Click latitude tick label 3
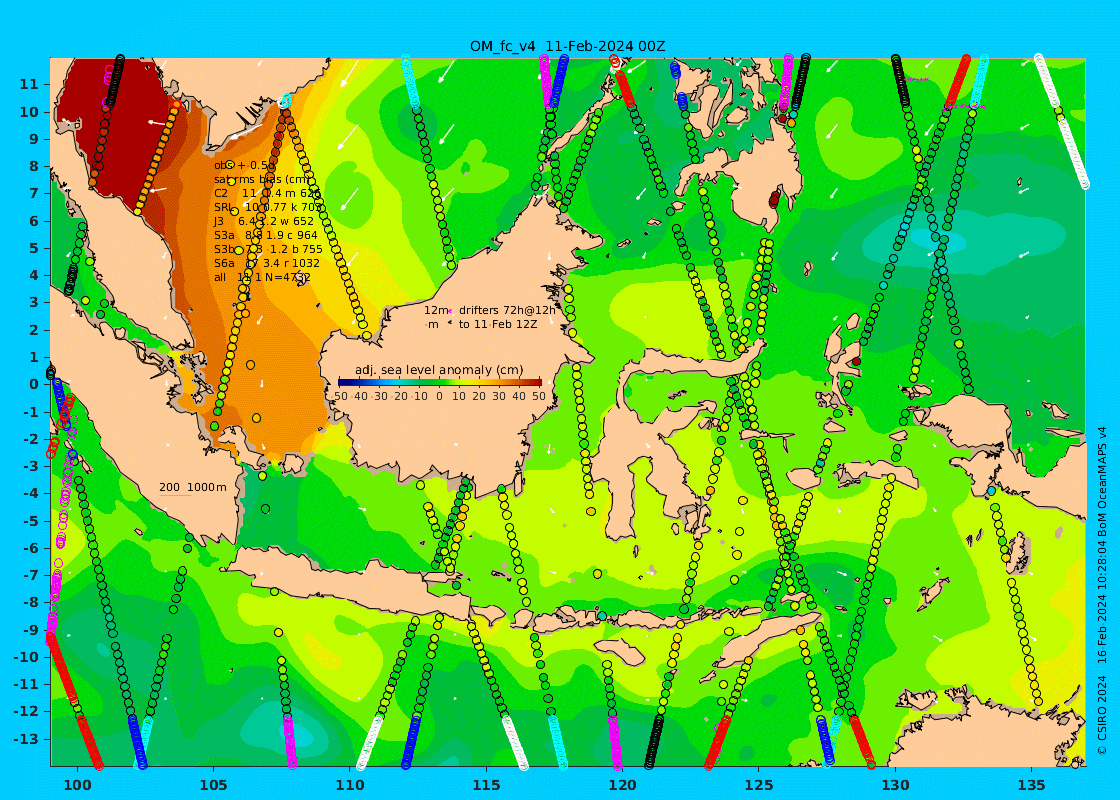The width and height of the screenshot is (1120, 800). (x=34, y=303)
